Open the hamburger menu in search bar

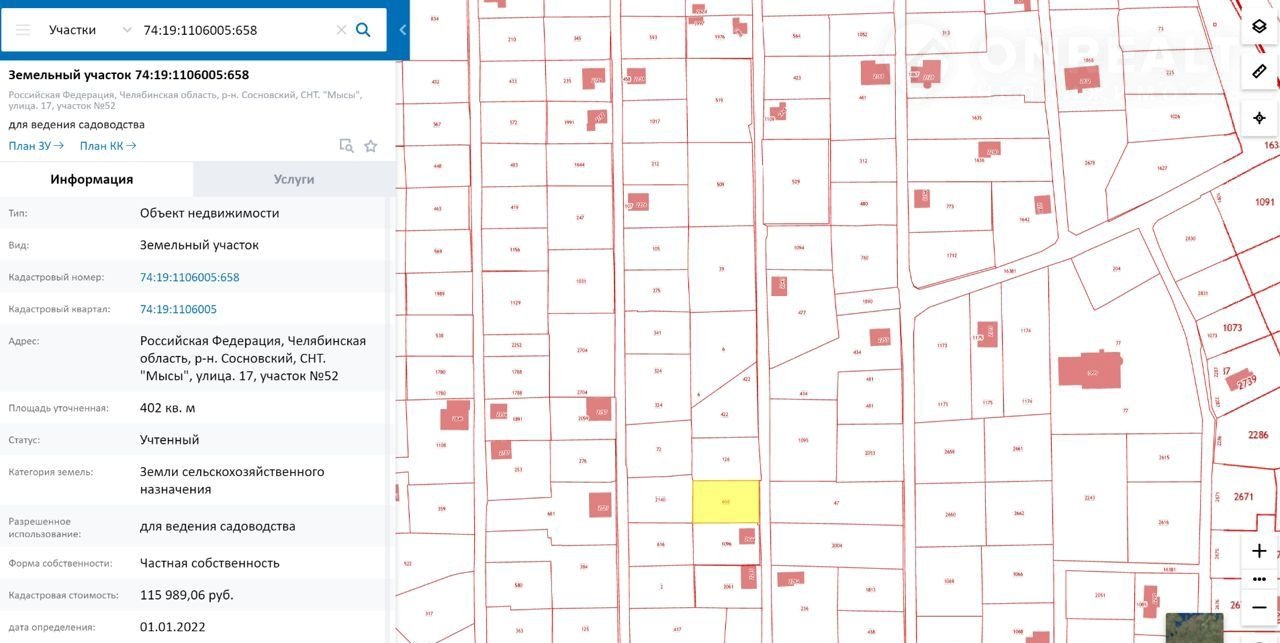[x=23, y=30]
